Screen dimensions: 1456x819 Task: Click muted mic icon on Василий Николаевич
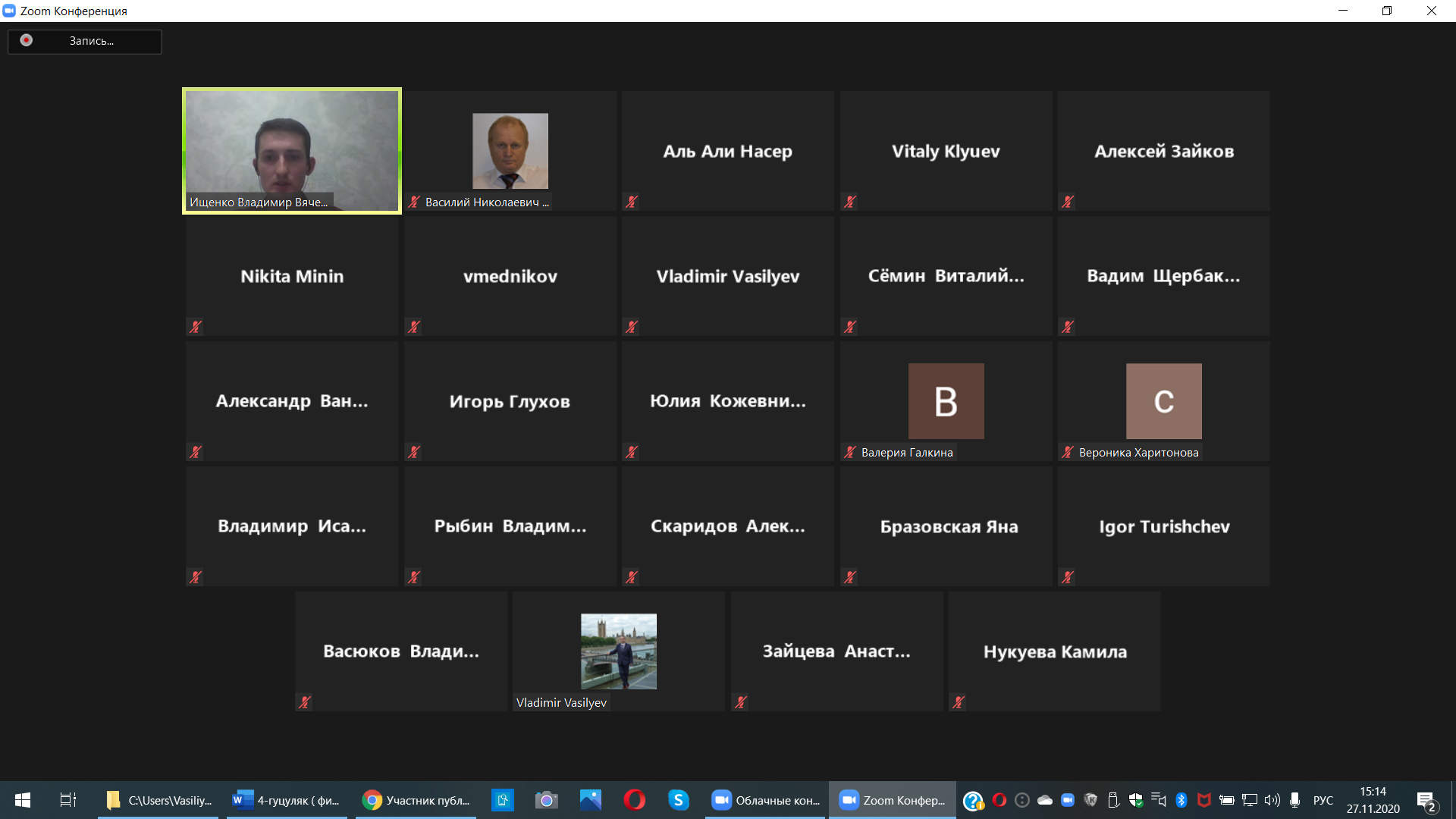click(x=413, y=202)
